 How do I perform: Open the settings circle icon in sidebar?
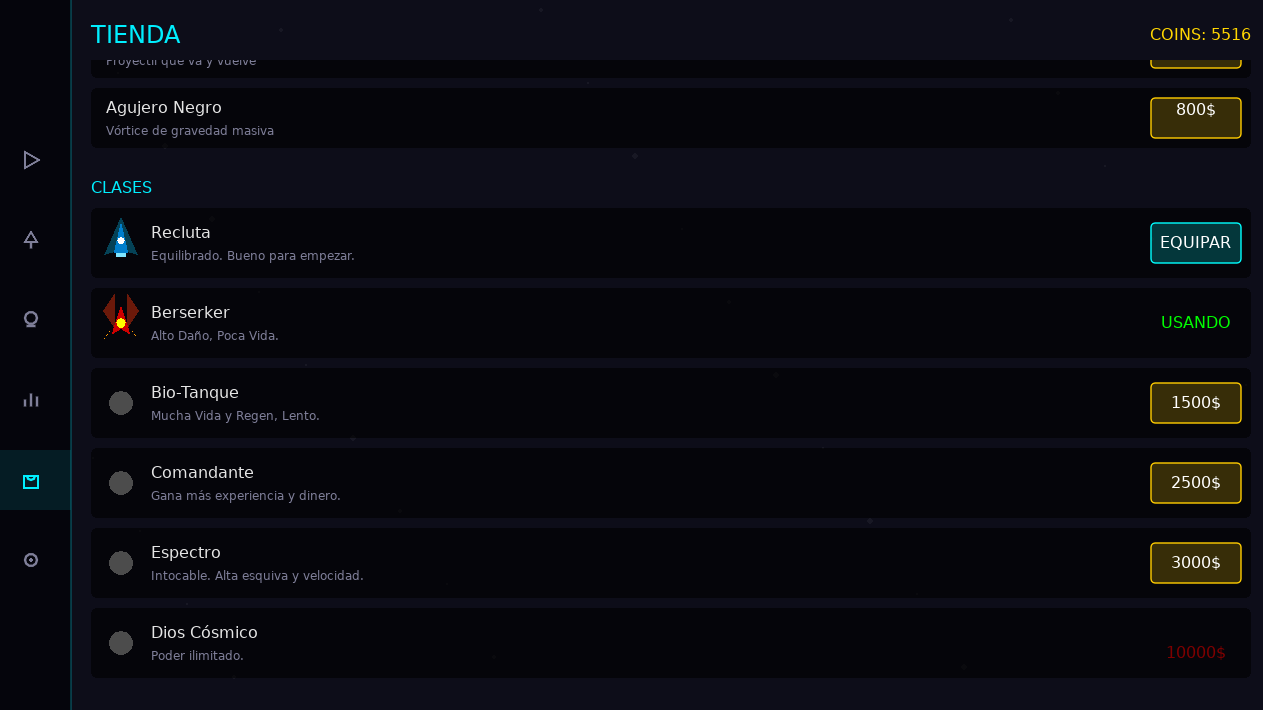[31, 560]
